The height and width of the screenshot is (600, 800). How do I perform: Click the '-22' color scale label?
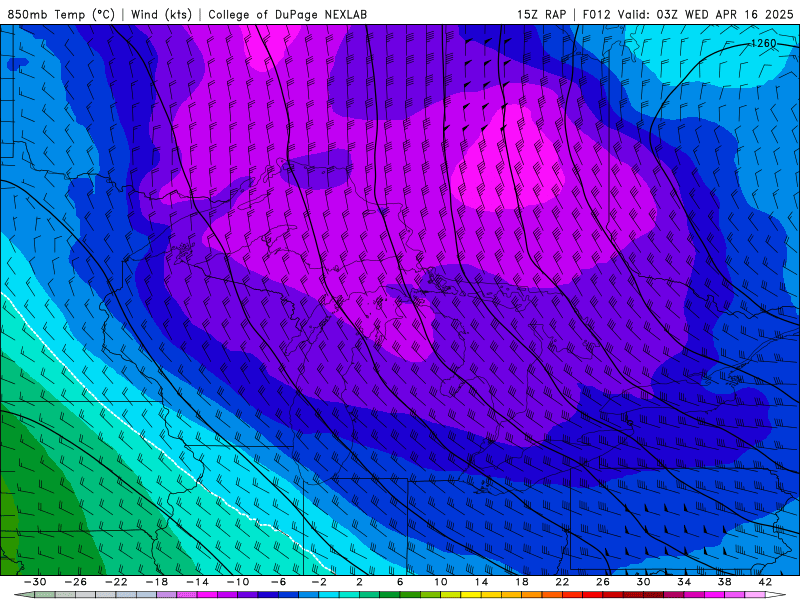[116, 582]
